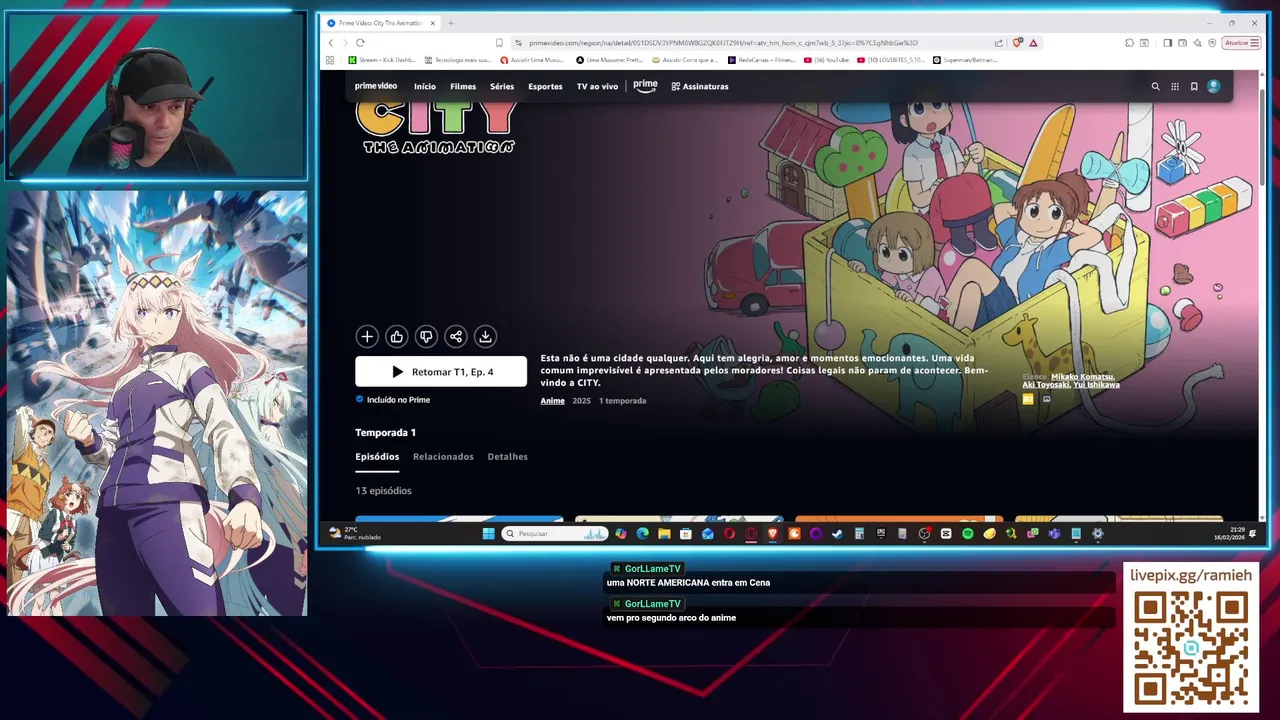Add CITY to watchlist with plus icon

tap(367, 337)
